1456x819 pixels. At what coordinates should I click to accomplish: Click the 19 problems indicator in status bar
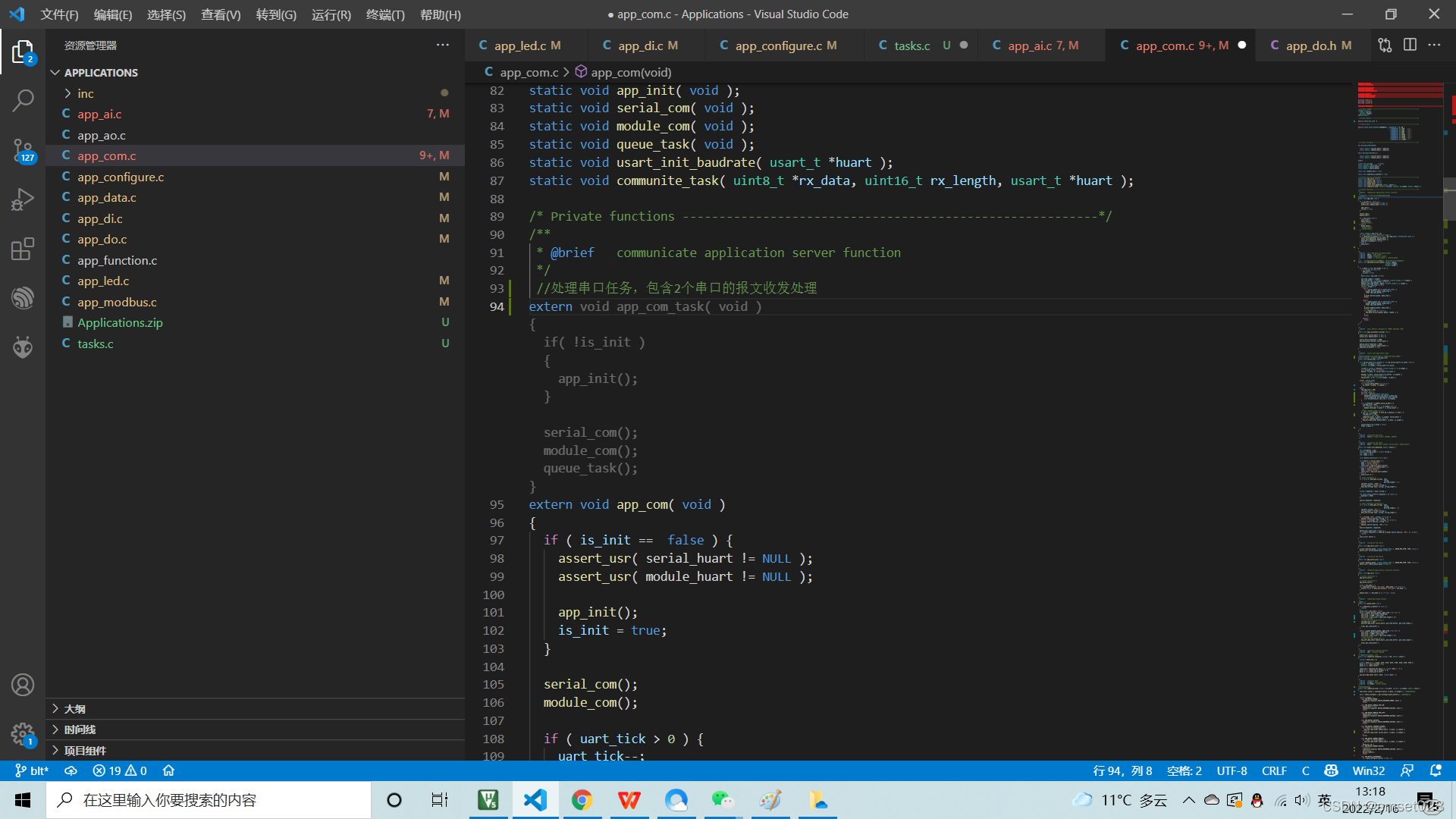[x=118, y=770]
